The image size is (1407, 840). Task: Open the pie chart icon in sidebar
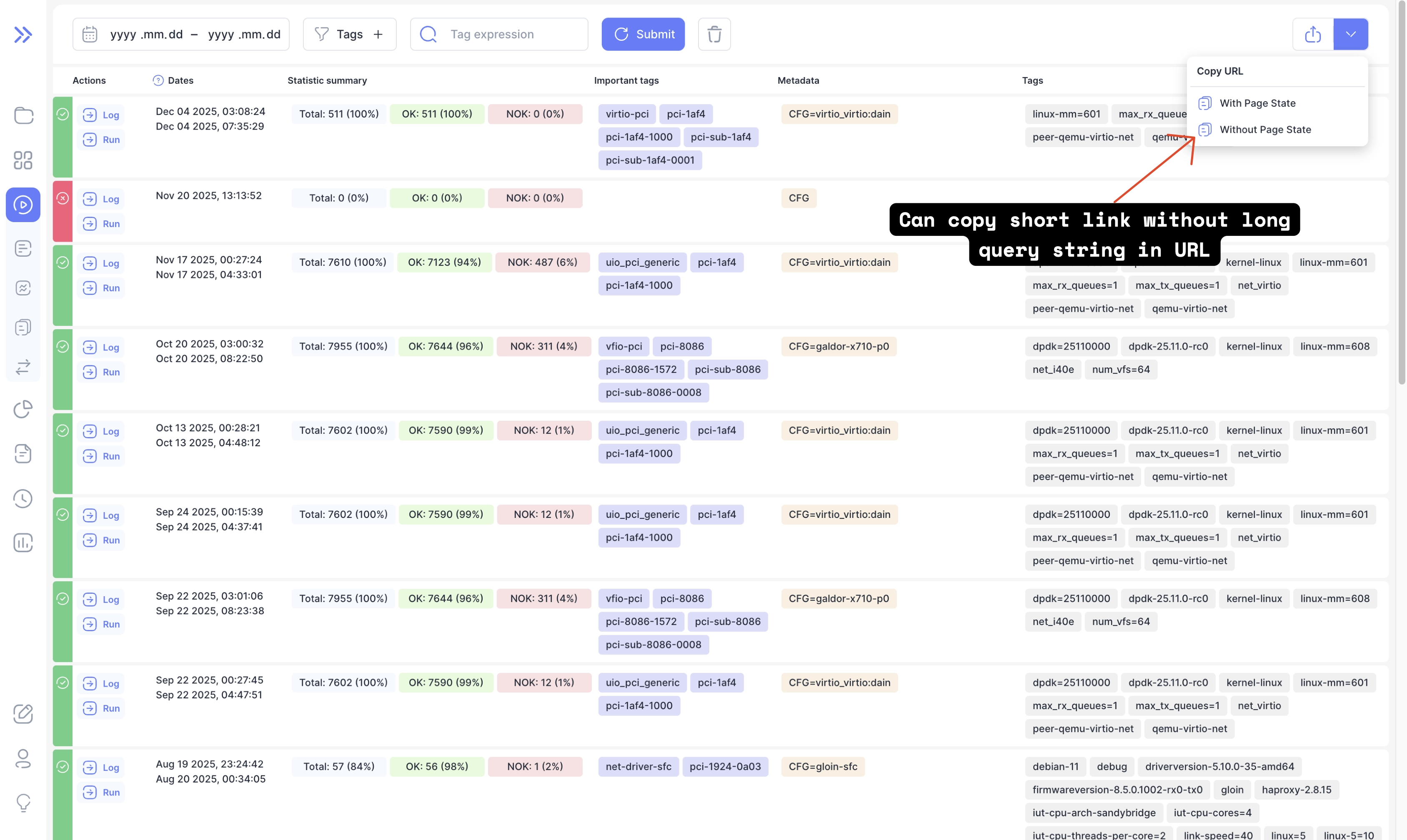23,409
